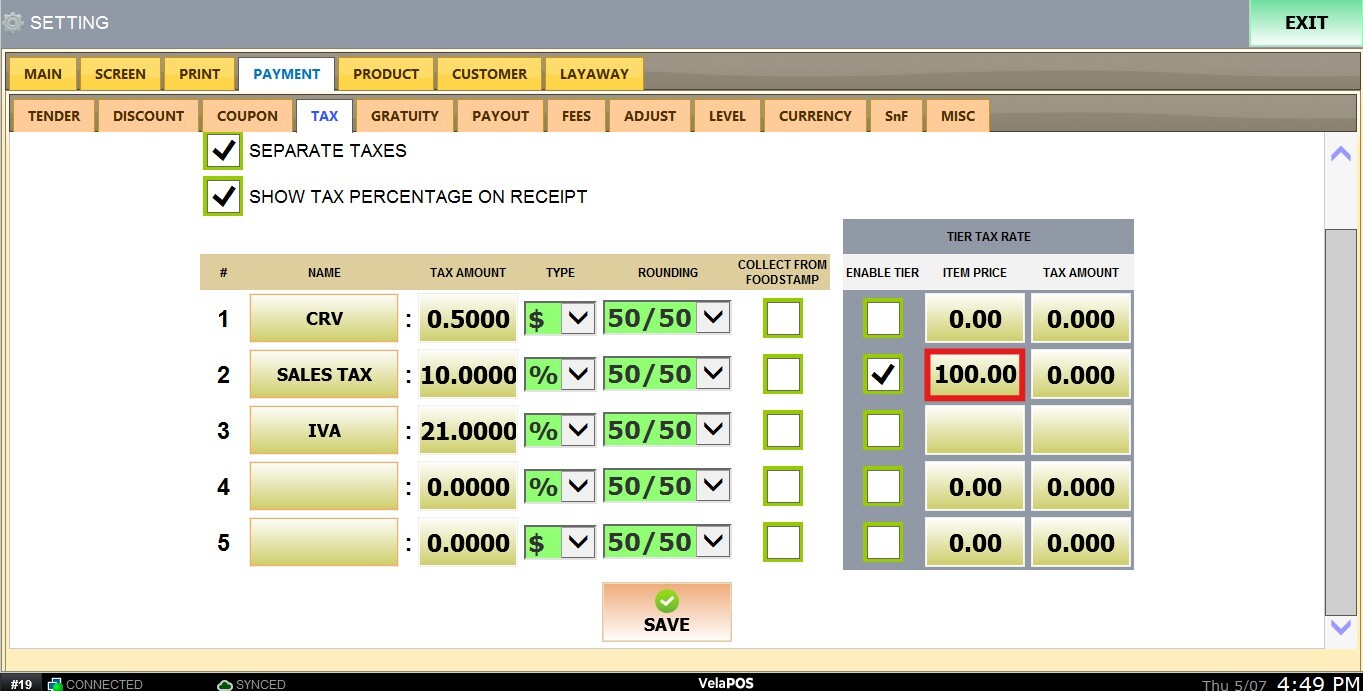Viewport: 1363px width, 691px height.
Task: Open the PRINT tab
Action: tap(200, 74)
